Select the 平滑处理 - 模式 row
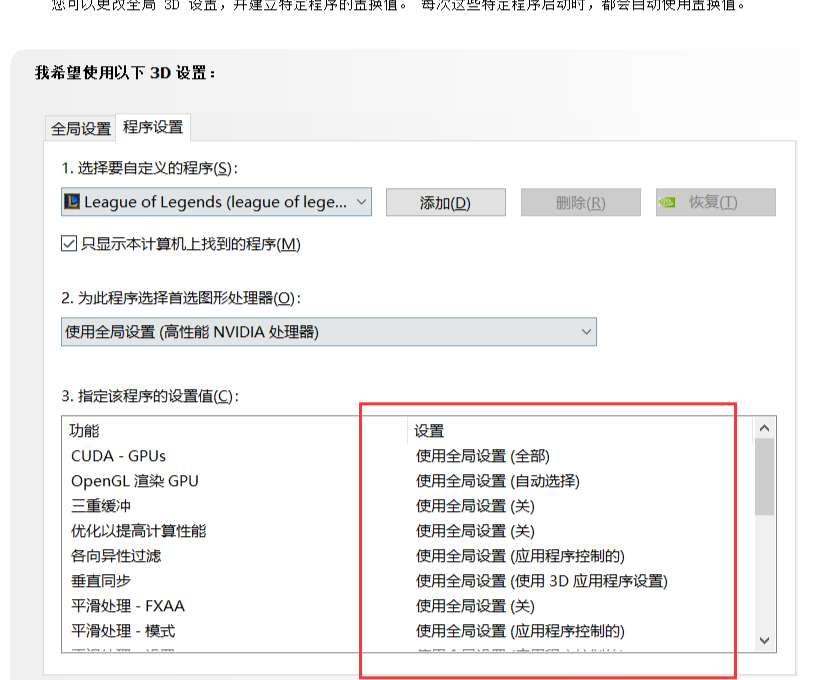This screenshot has width=824, height=680. click(407, 631)
